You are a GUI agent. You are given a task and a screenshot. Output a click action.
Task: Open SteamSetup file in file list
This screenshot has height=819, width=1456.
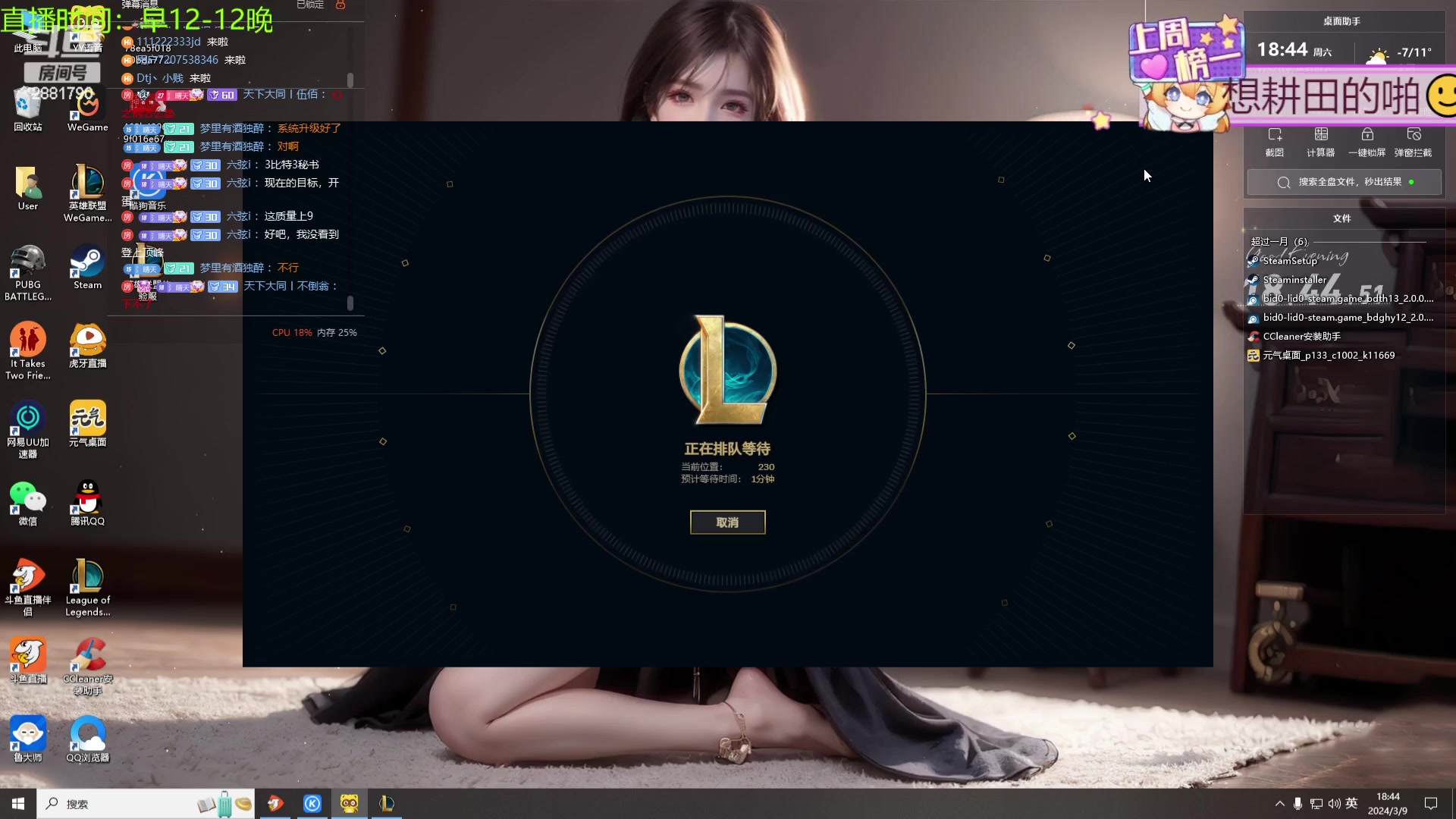click(1289, 261)
